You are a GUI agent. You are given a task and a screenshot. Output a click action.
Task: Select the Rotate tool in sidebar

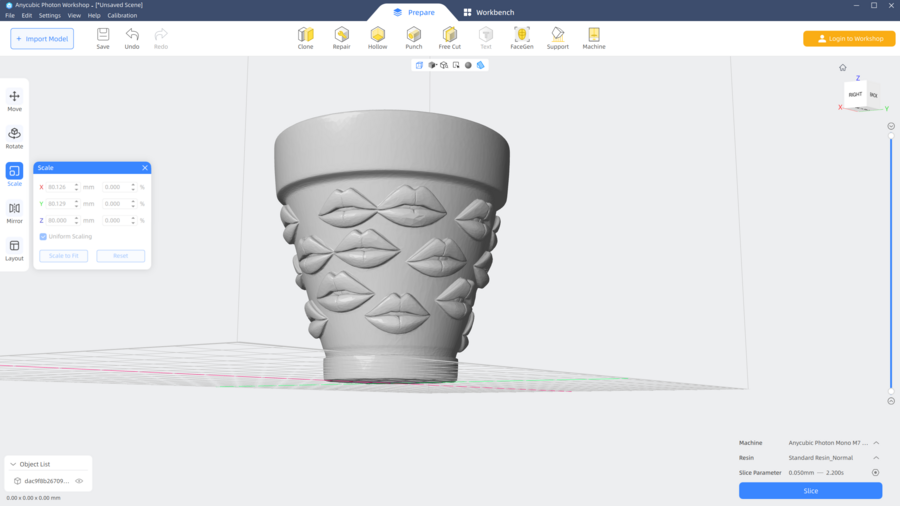point(14,138)
